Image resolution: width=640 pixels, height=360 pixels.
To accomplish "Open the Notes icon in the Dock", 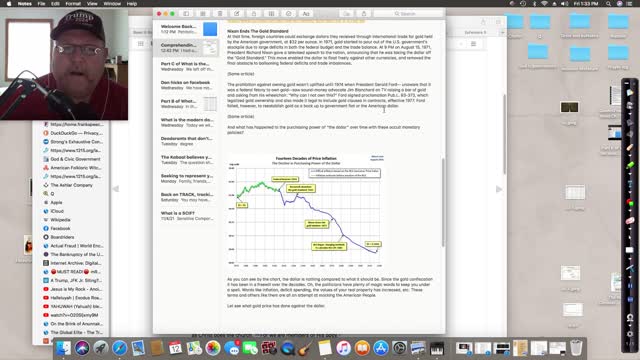I will point(325,348).
